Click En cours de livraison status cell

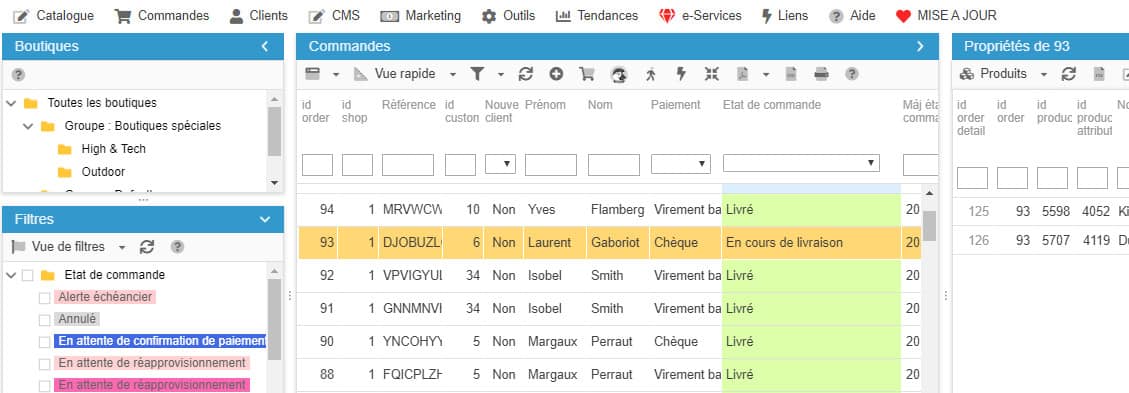coord(811,243)
